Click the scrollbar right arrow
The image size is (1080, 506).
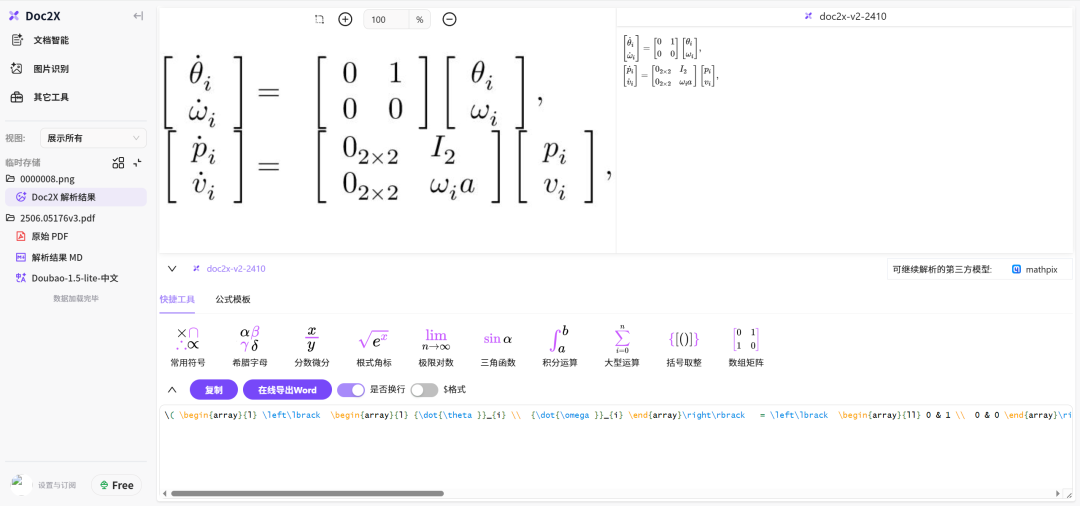[x=1059, y=493]
